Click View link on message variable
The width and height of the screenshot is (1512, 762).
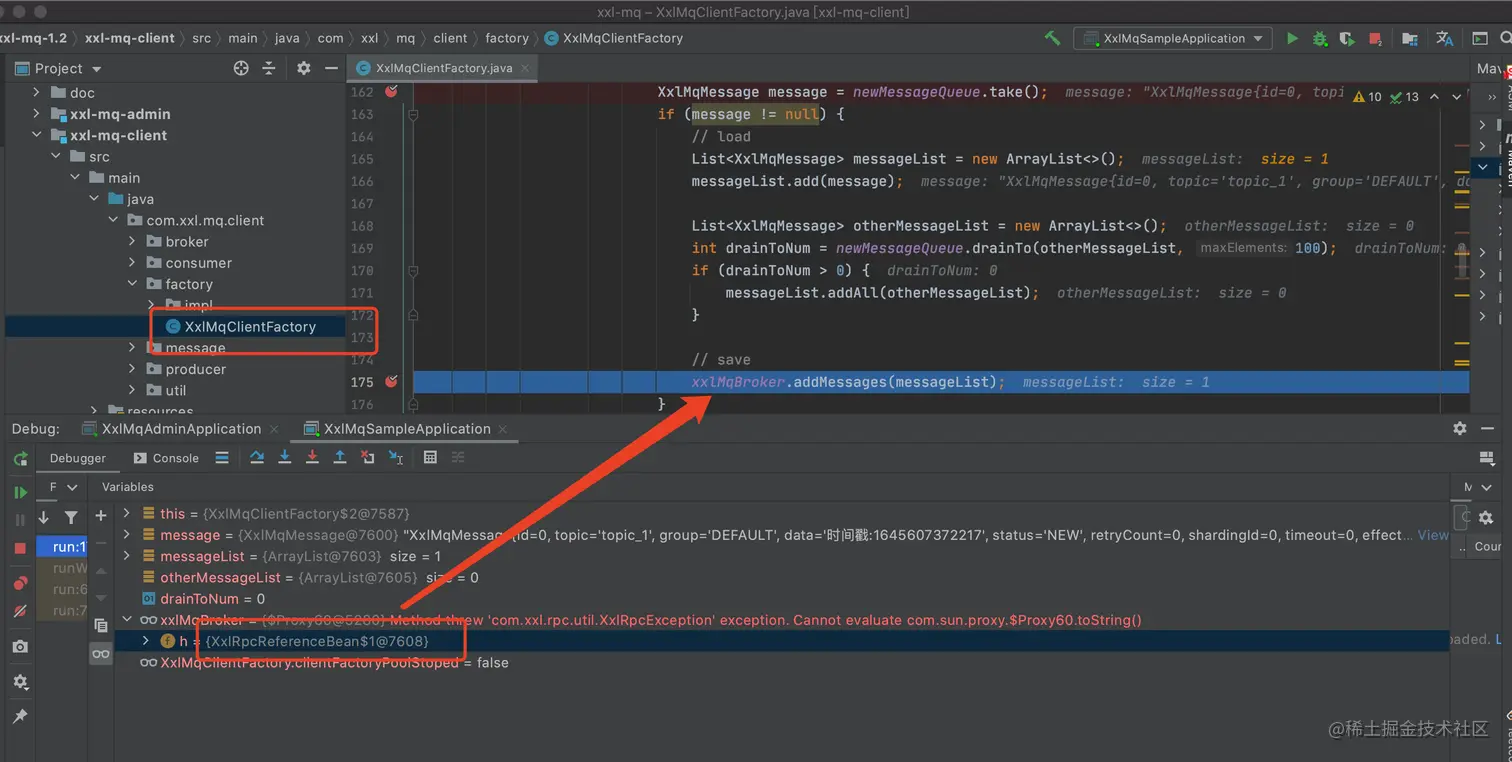coord(1433,535)
